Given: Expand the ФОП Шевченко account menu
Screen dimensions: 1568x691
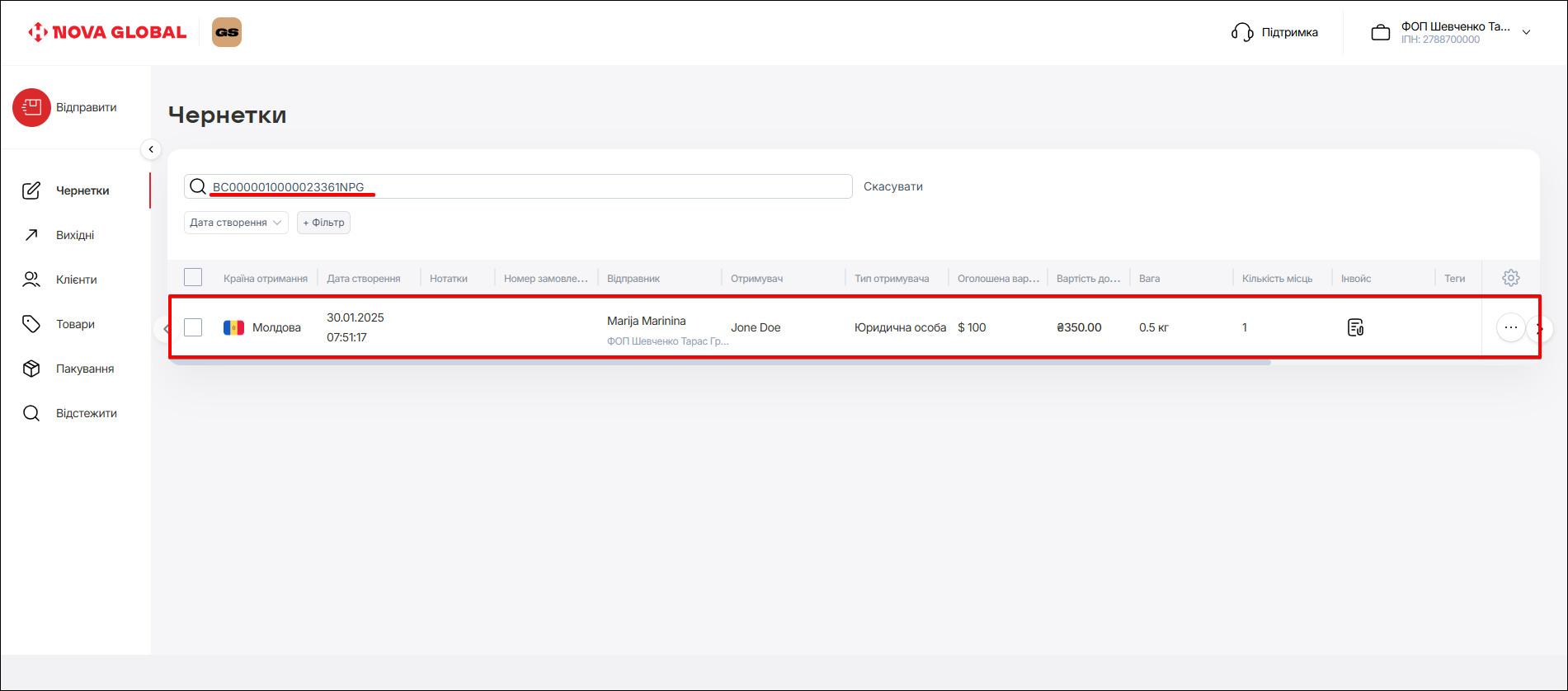Looking at the screenshot, I should (x=1526, y=33).
